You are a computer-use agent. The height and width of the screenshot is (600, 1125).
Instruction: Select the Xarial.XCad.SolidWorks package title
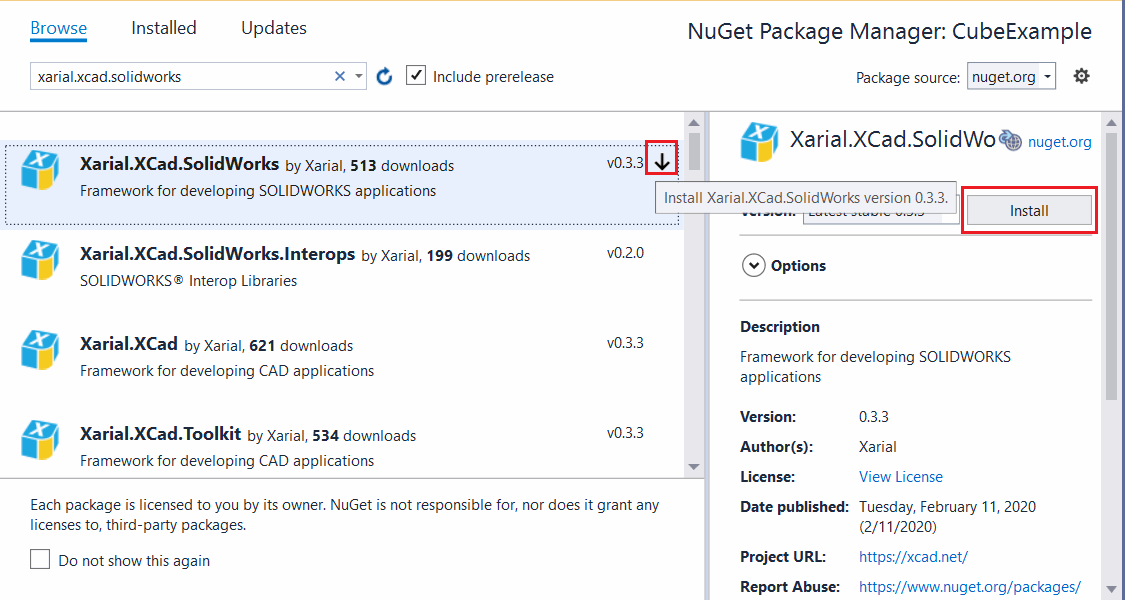pos(179,164)
